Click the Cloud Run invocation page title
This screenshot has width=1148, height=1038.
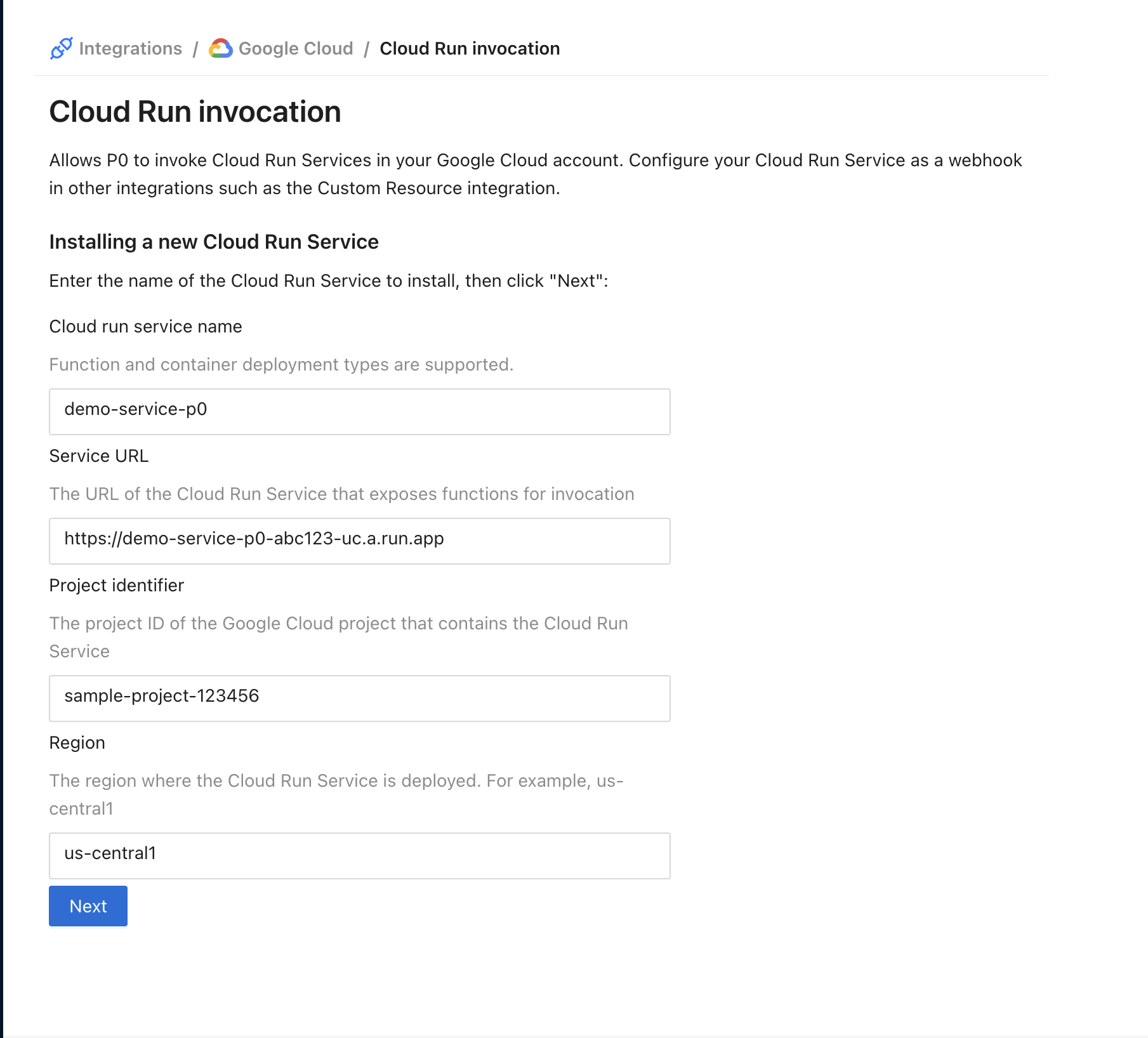(195, 112)
